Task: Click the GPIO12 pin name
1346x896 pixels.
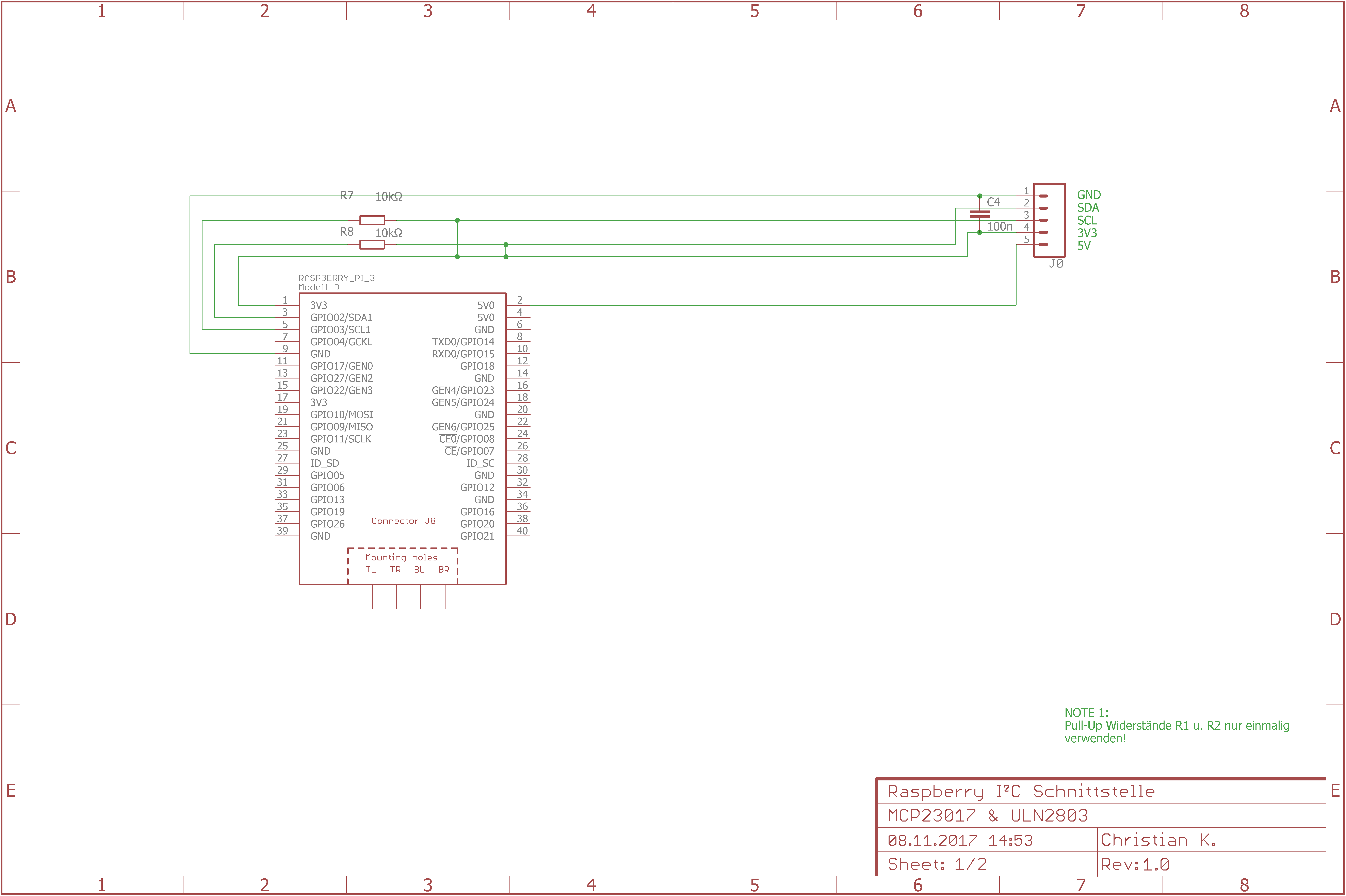Action: click(x=477, y=487)
